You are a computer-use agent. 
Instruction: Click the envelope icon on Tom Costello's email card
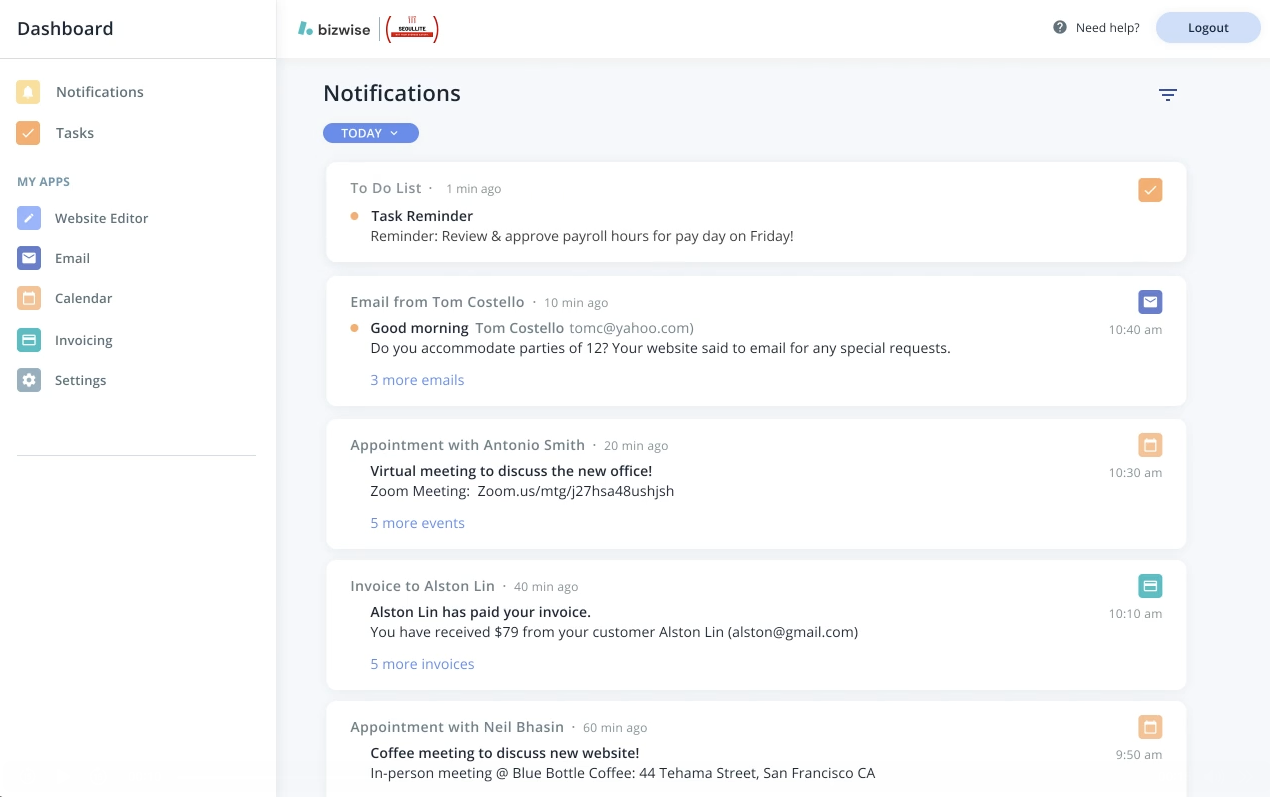pyautogui.click(x=1150, y=301)
